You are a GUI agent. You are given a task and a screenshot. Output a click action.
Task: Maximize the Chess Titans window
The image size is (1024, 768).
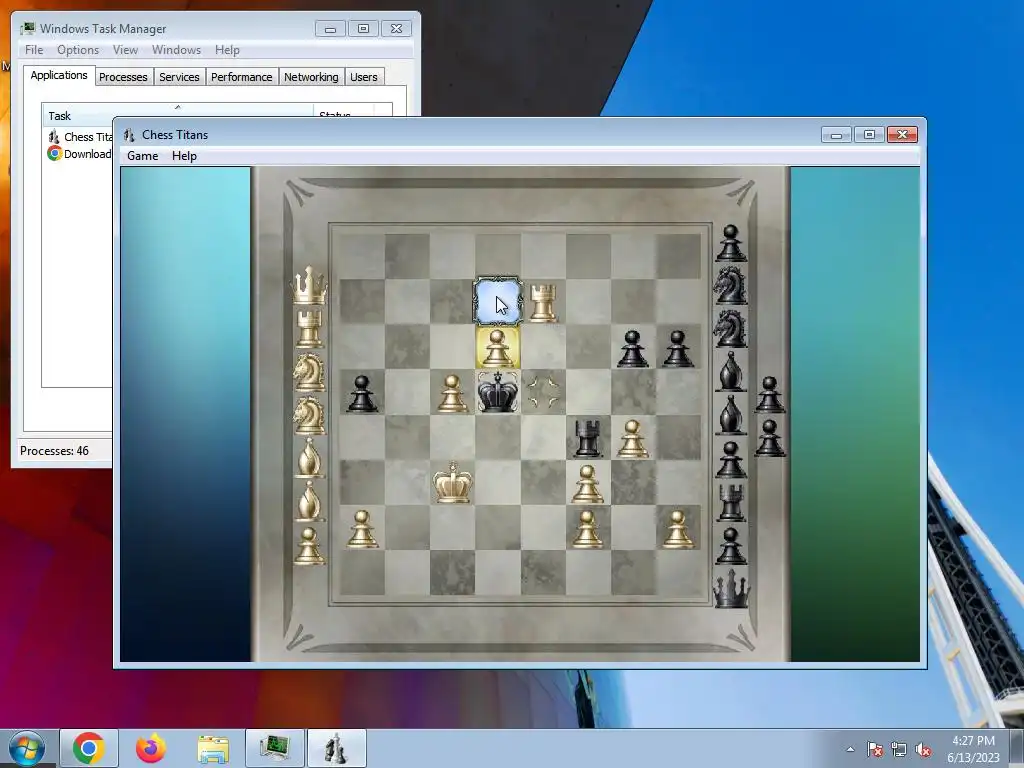869,135
